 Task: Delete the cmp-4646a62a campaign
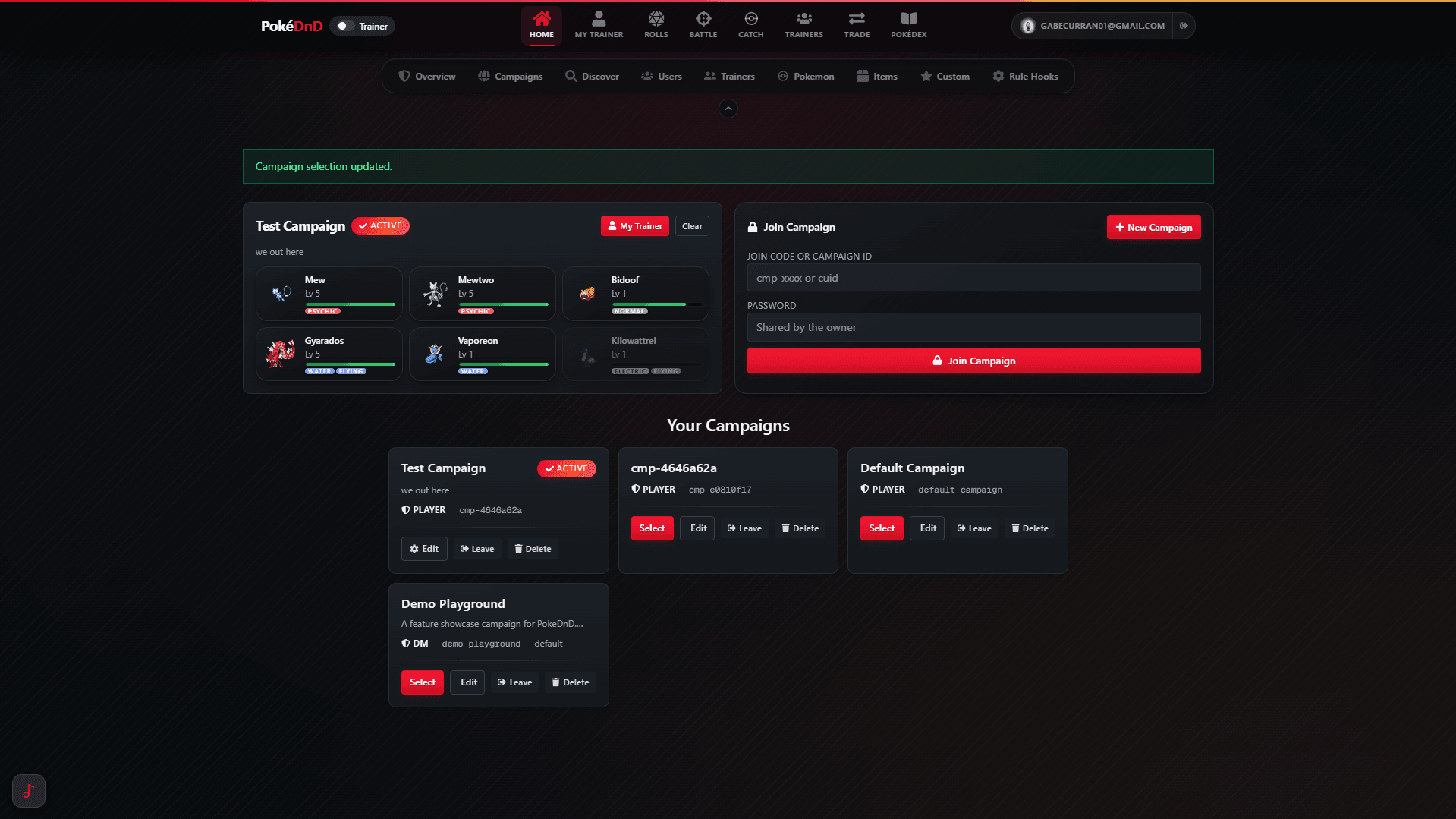tap(800, 528)
